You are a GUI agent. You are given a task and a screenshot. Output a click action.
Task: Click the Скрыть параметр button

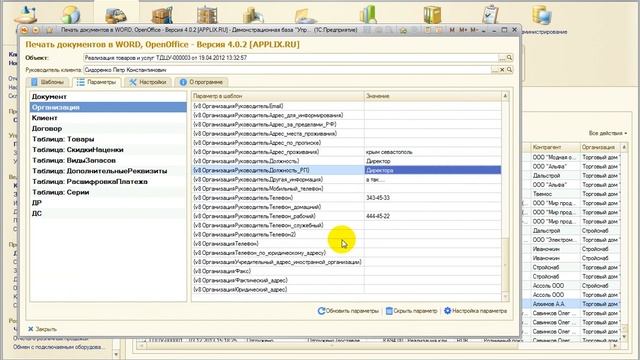(411, 311)
